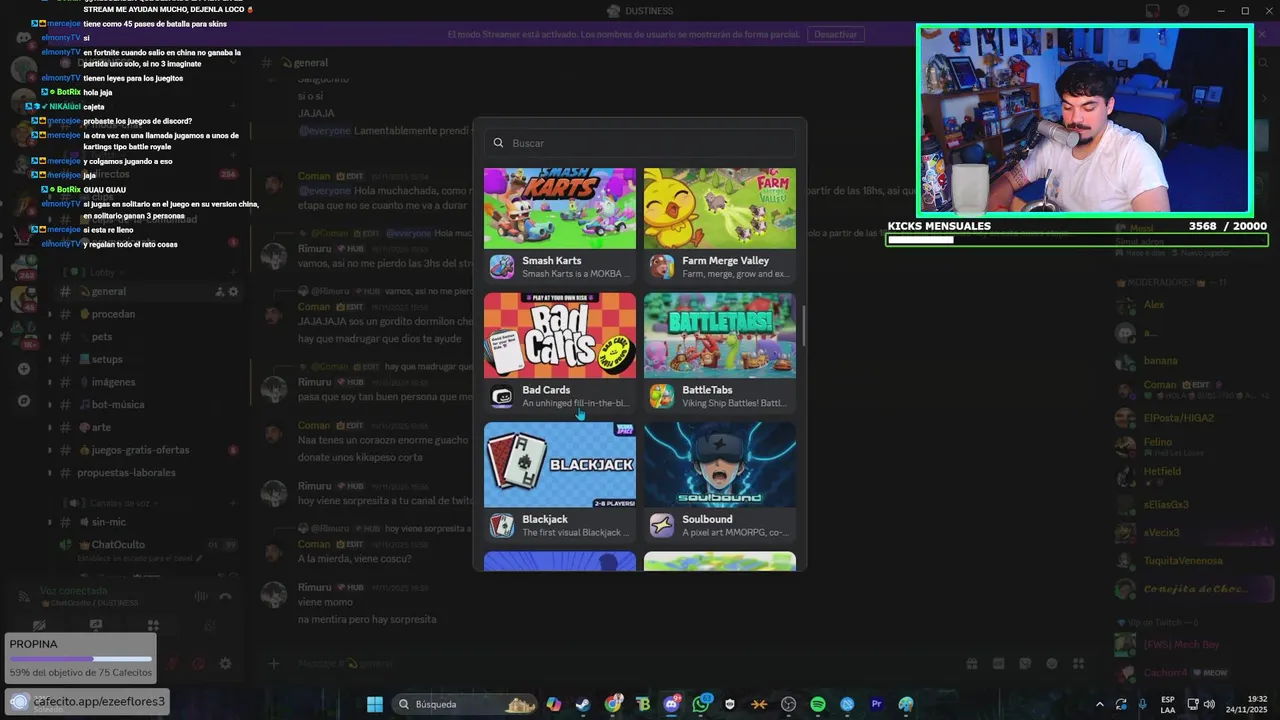Viewport: 1280px width, 720px height.
Task: Expand bot-música channel arrow
Action: pyautogui.click(x=50, y=405)
